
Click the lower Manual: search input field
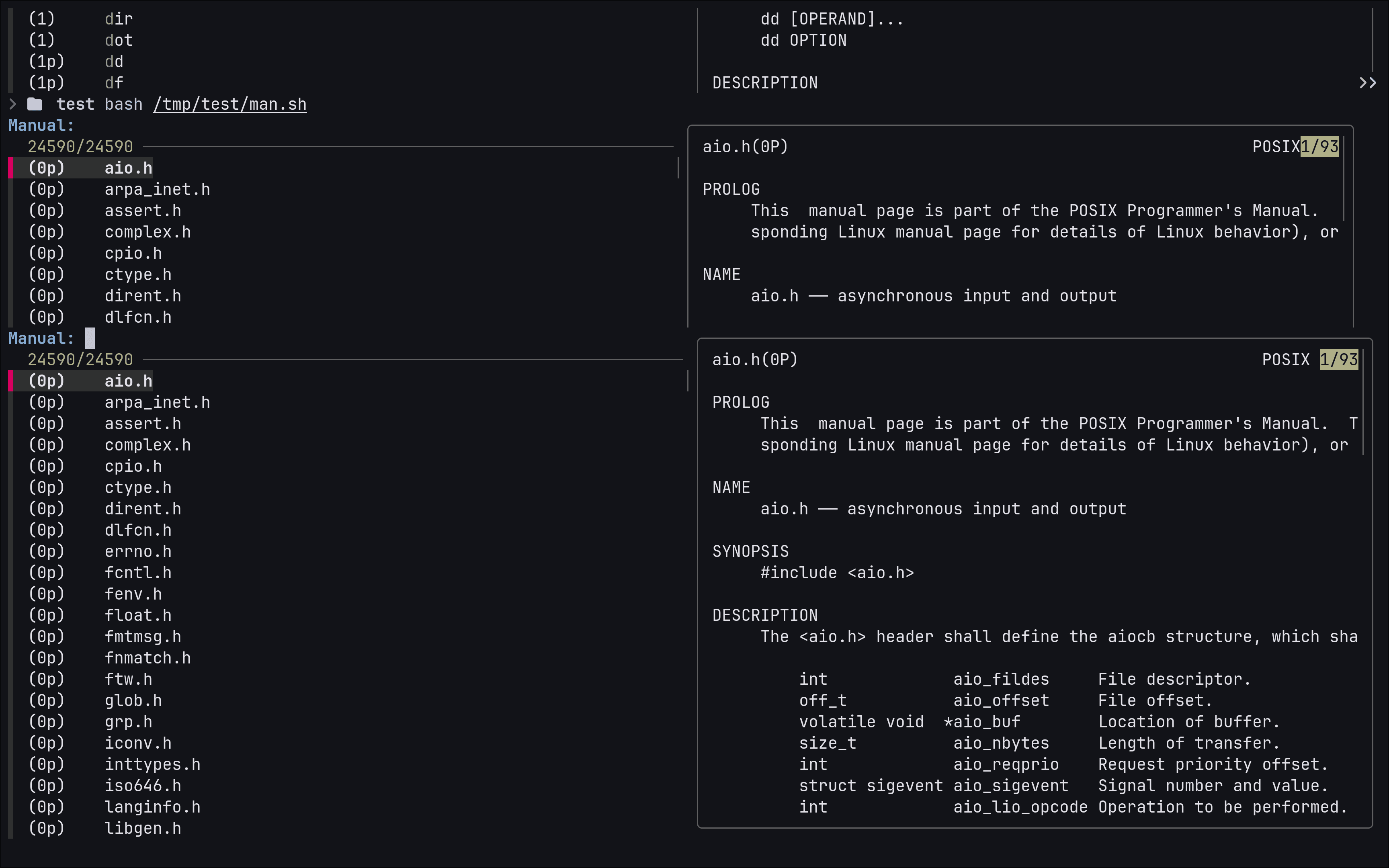[90, 338]
